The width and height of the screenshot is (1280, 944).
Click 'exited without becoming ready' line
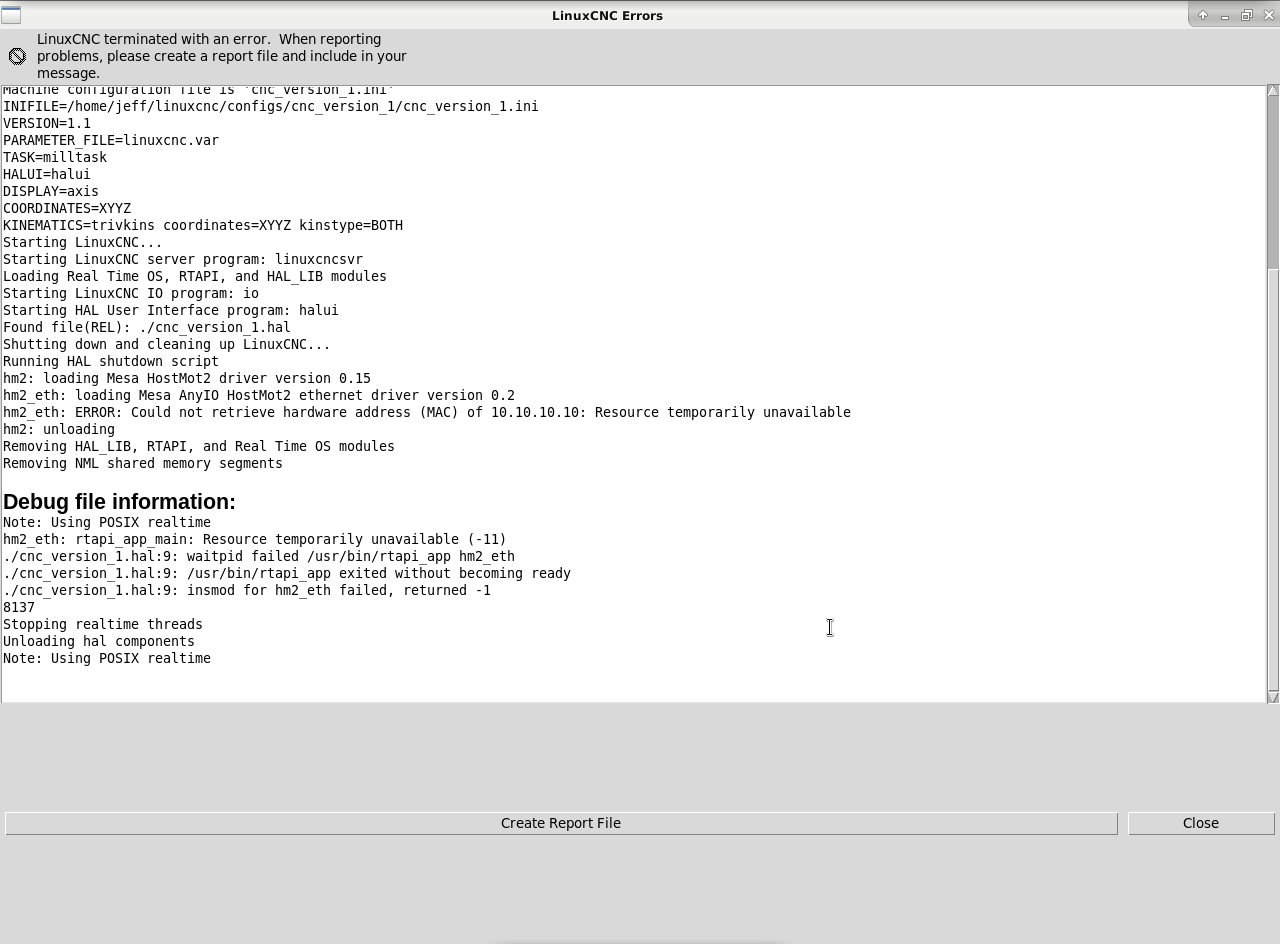287,573
